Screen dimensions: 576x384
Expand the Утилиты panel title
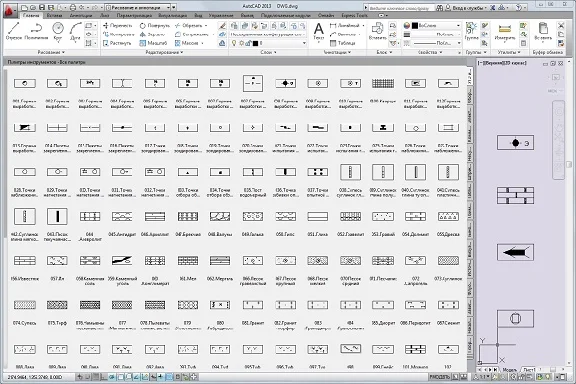pyautogui.click(x=509, y=52)
